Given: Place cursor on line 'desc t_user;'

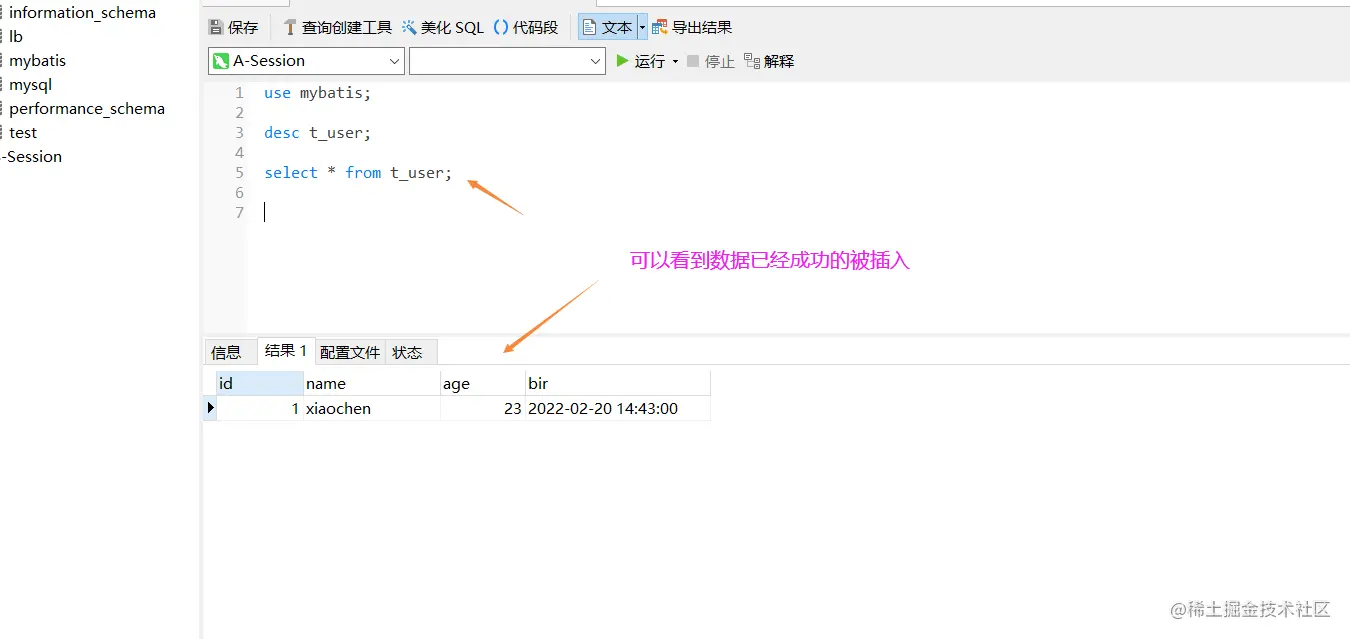Looking at the screenshot, I should click(317, 133).
